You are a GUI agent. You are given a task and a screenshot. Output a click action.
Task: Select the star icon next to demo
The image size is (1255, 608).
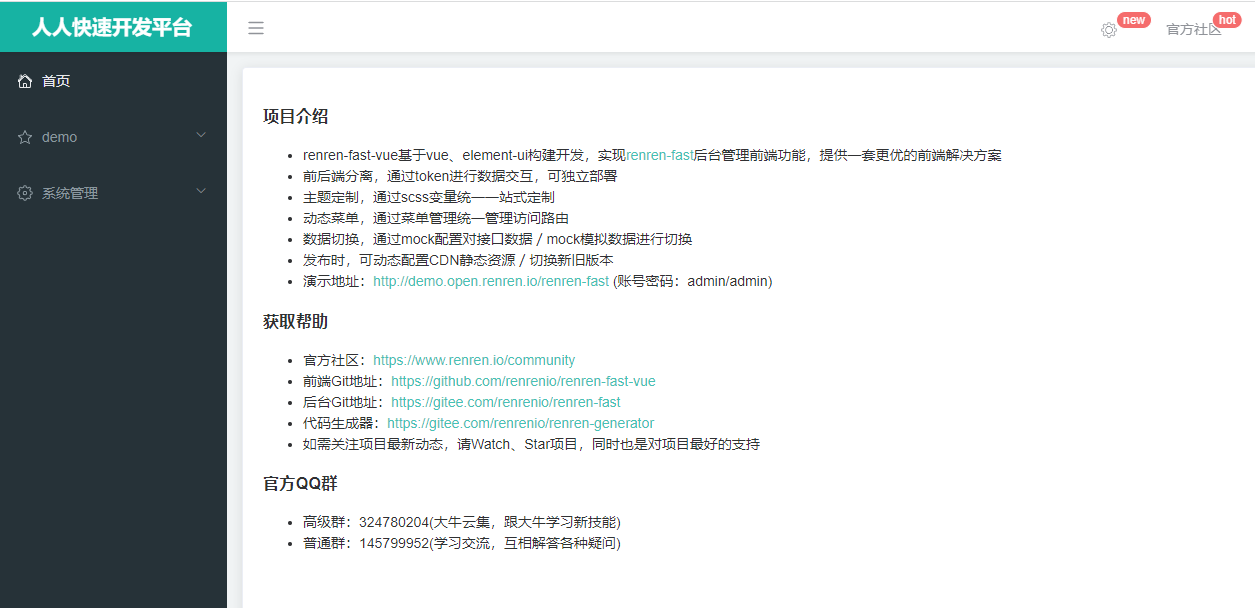[25, 136]
